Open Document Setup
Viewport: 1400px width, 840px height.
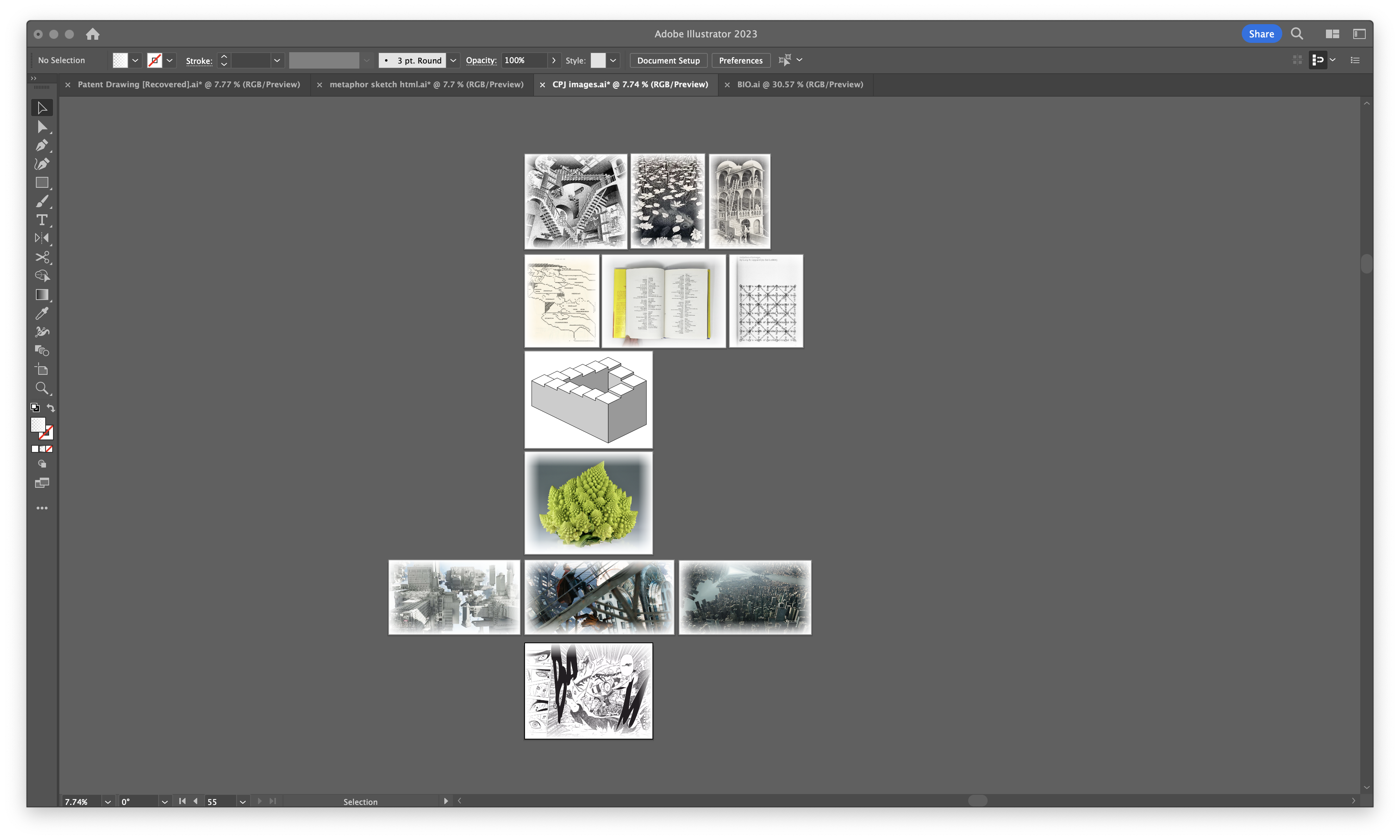coord(668,60)
